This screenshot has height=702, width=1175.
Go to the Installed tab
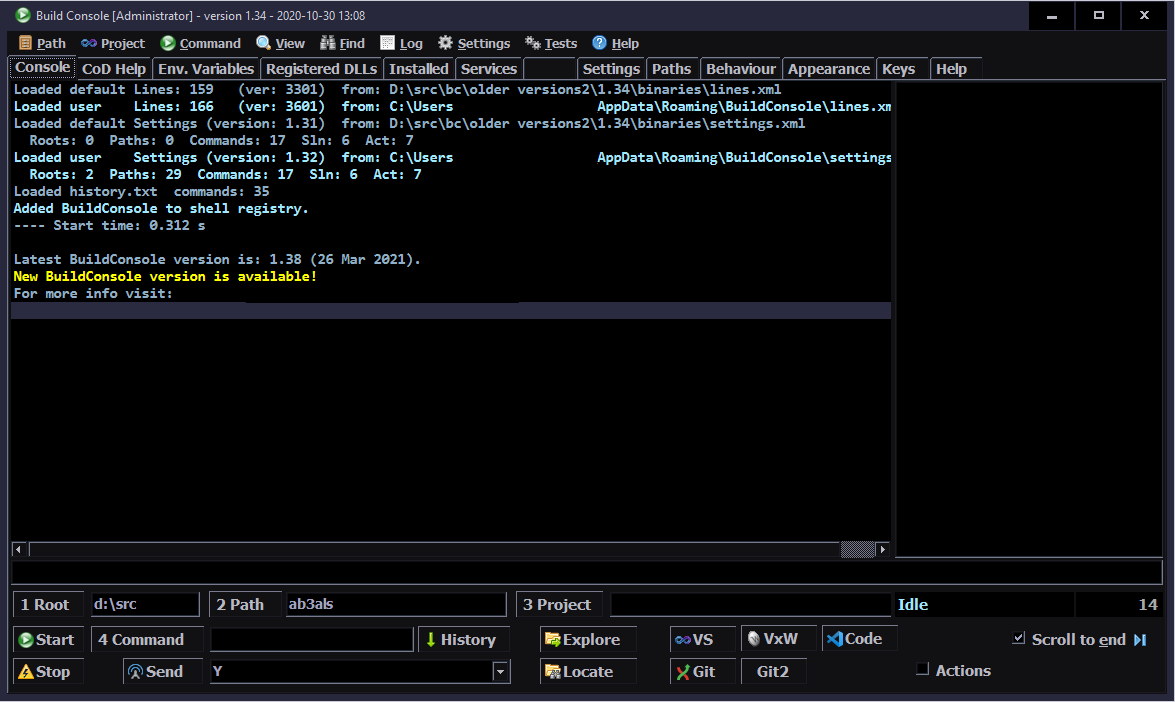[x=418, y=69]
